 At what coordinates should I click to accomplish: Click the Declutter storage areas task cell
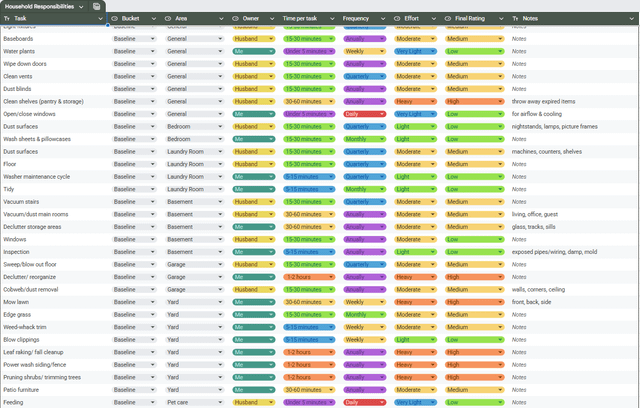(x=54, y=227)
